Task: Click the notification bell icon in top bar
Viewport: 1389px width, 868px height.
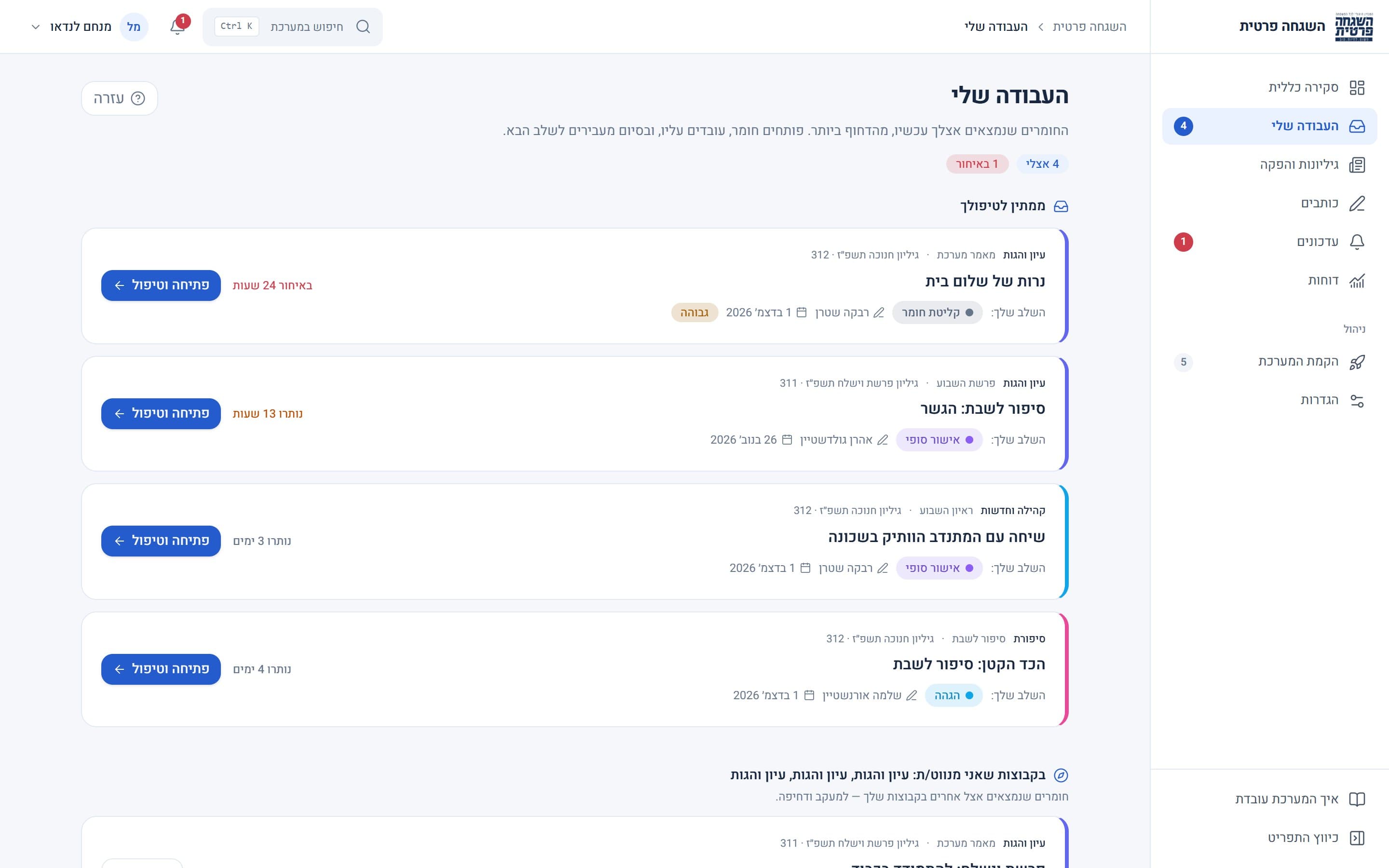Action: tap(177, 27)
